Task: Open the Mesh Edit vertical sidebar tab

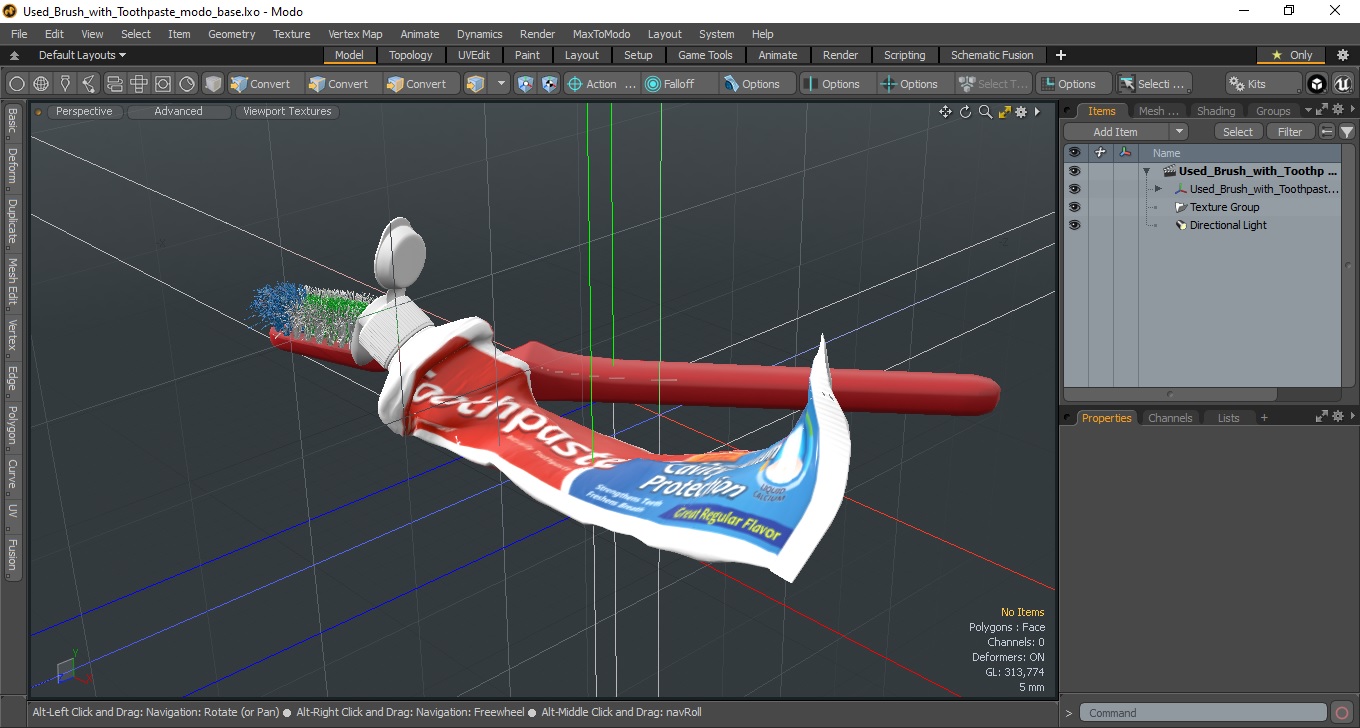Action: [x=12, y=282]
